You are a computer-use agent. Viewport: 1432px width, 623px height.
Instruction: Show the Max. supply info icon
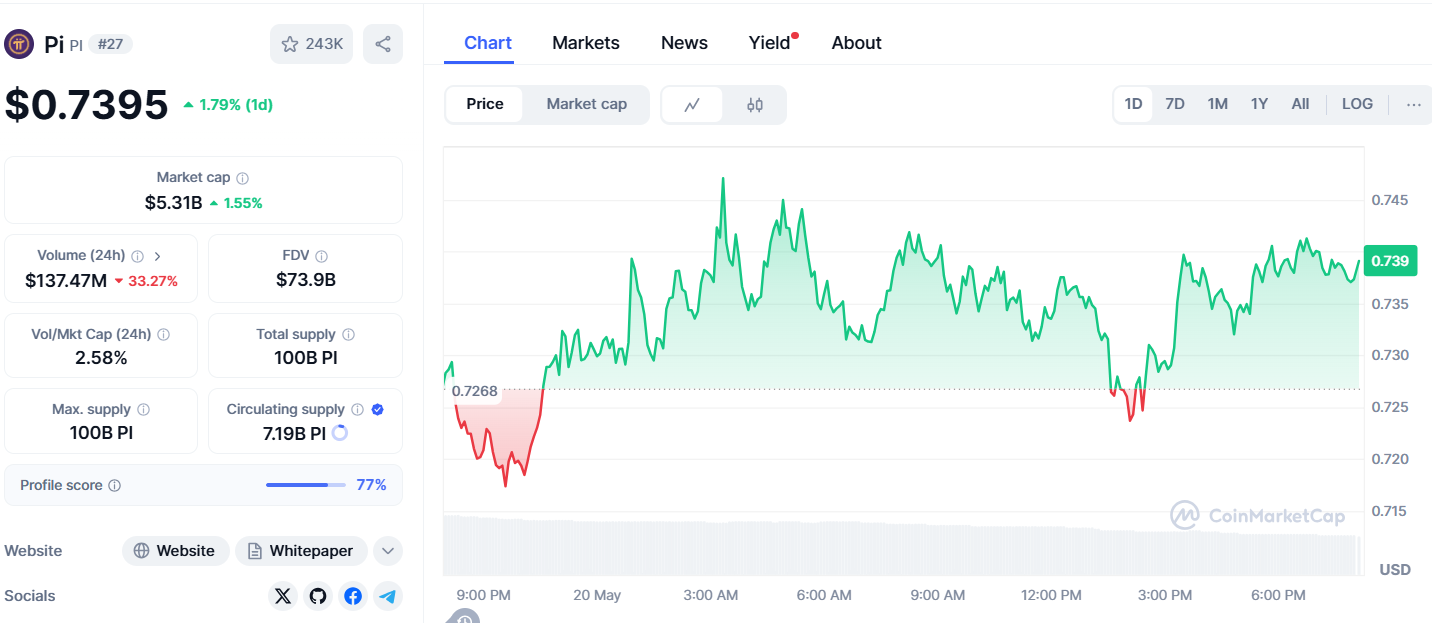(x=143, y=410)
